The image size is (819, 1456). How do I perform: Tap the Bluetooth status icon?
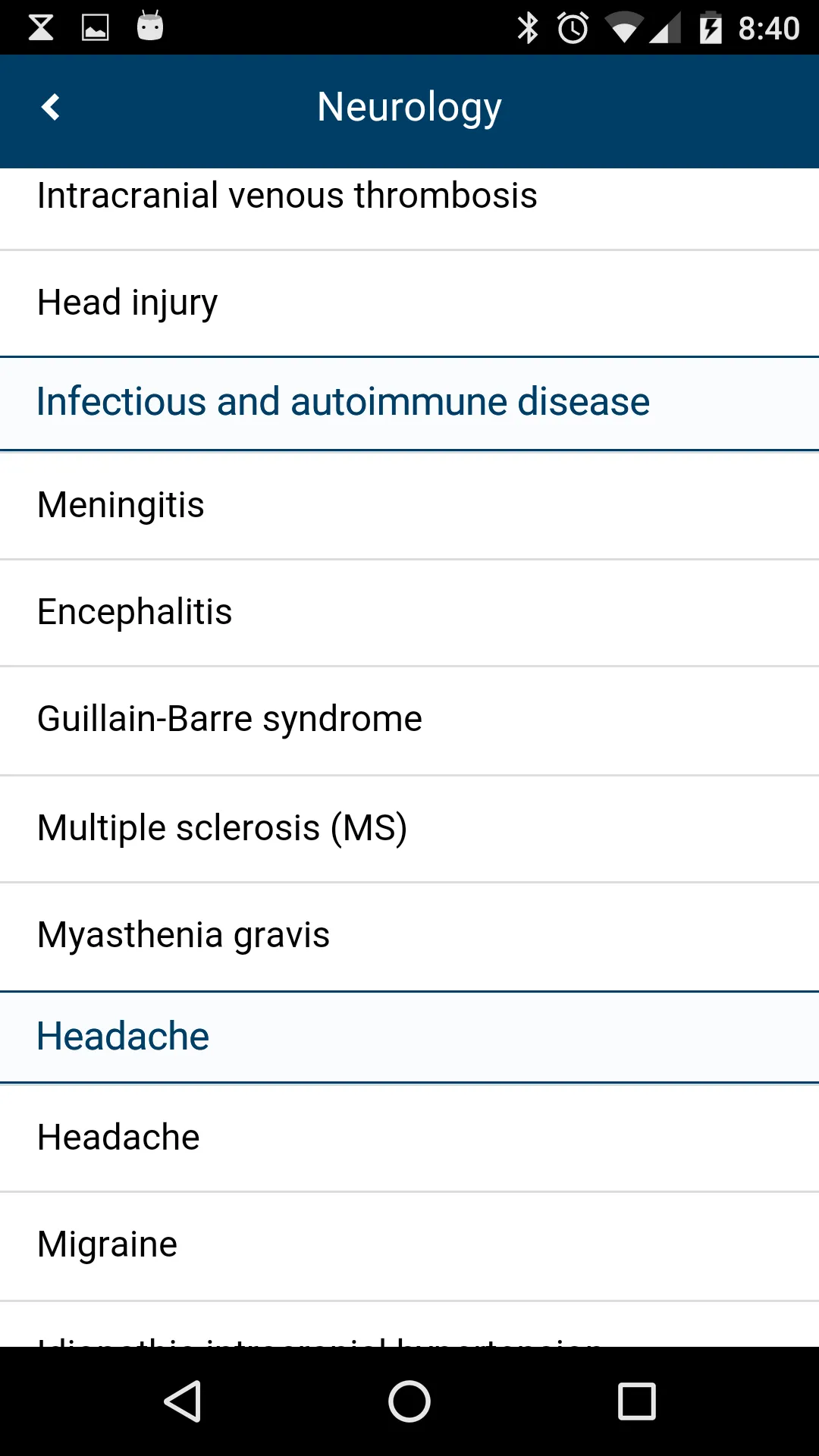pos(528,28)
